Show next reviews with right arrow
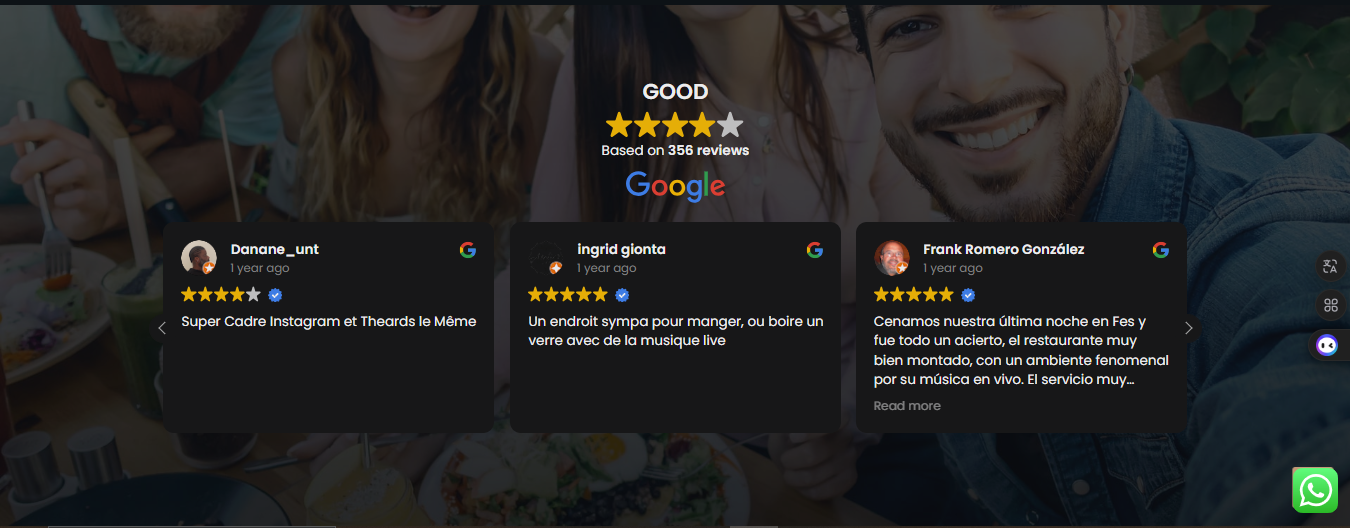 (1189, 328)
